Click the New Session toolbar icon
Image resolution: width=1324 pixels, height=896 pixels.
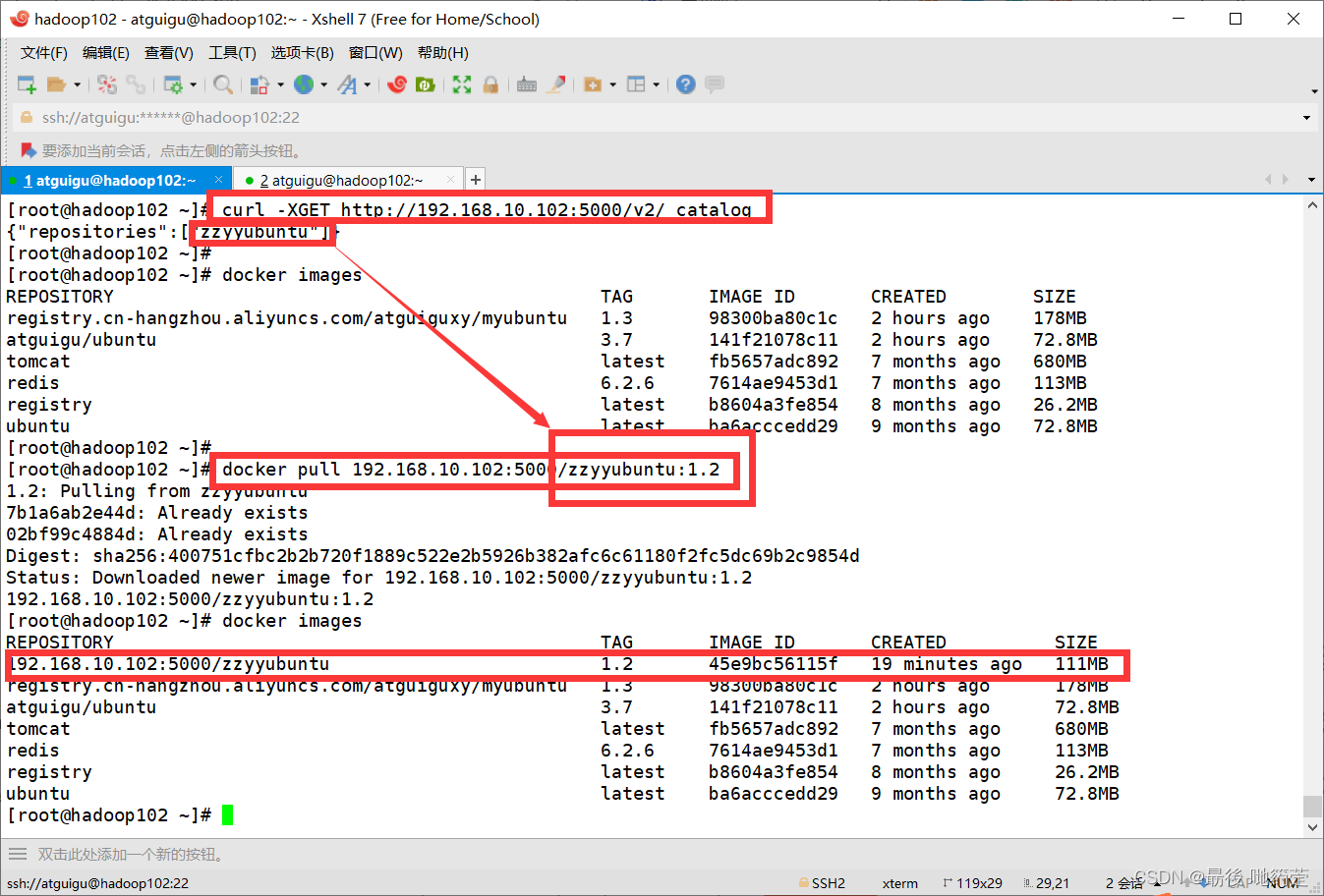[27, 84]
